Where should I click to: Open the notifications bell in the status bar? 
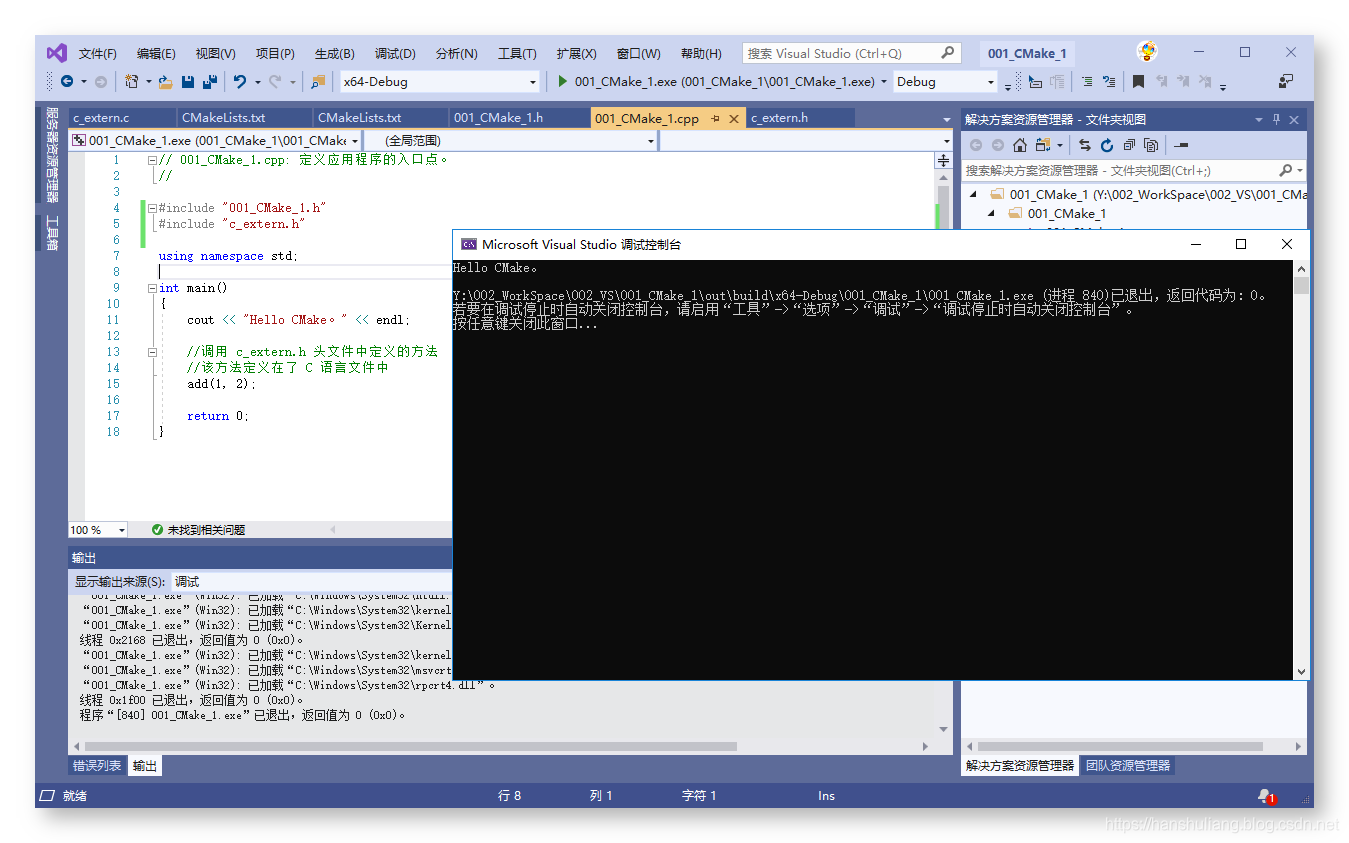tap(1265, 796)
